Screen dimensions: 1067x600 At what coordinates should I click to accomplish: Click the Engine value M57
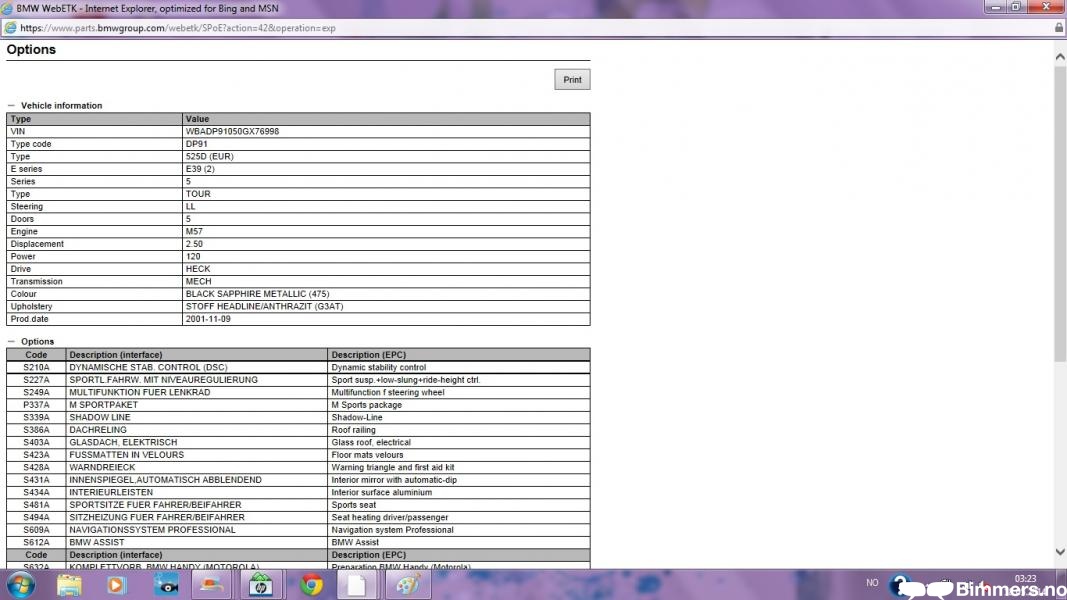click(194, 231)
